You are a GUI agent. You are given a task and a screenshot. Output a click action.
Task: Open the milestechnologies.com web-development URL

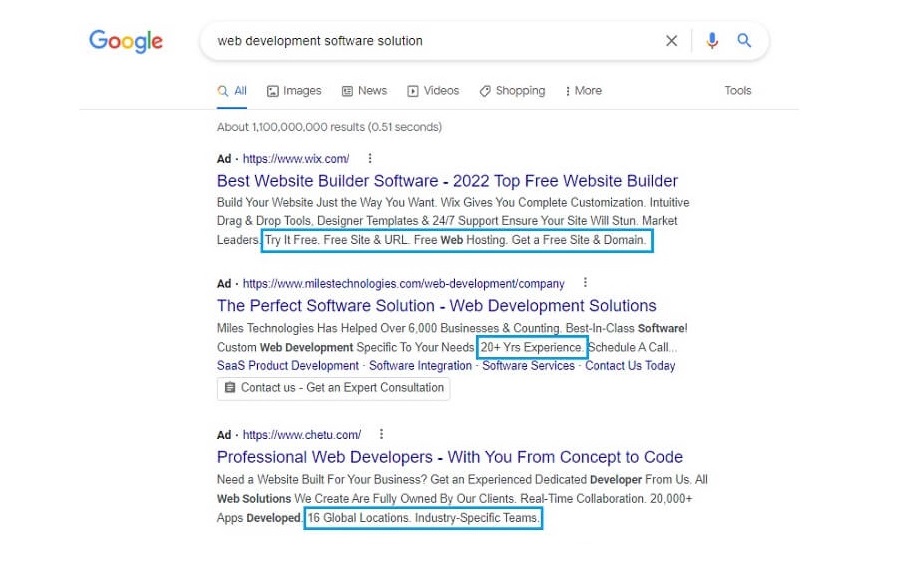[x=403, y=283]
